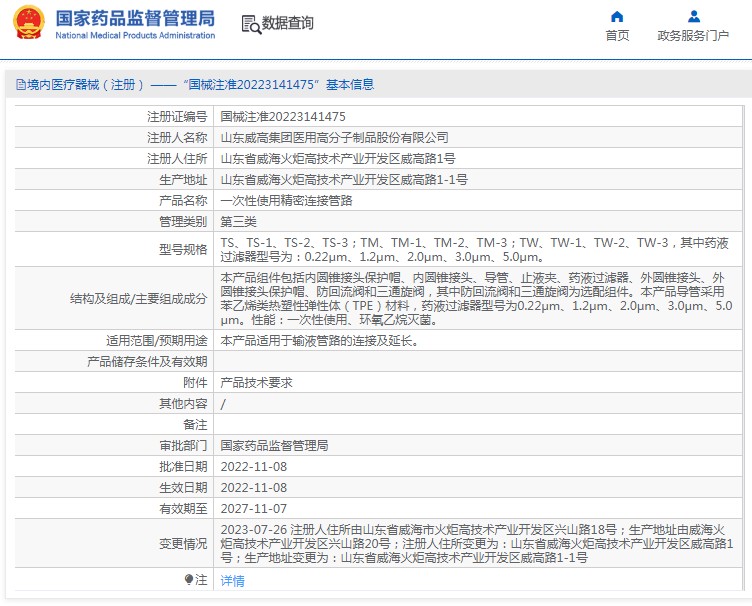Click the 数据查询 heading text

(x=287, y=23)
